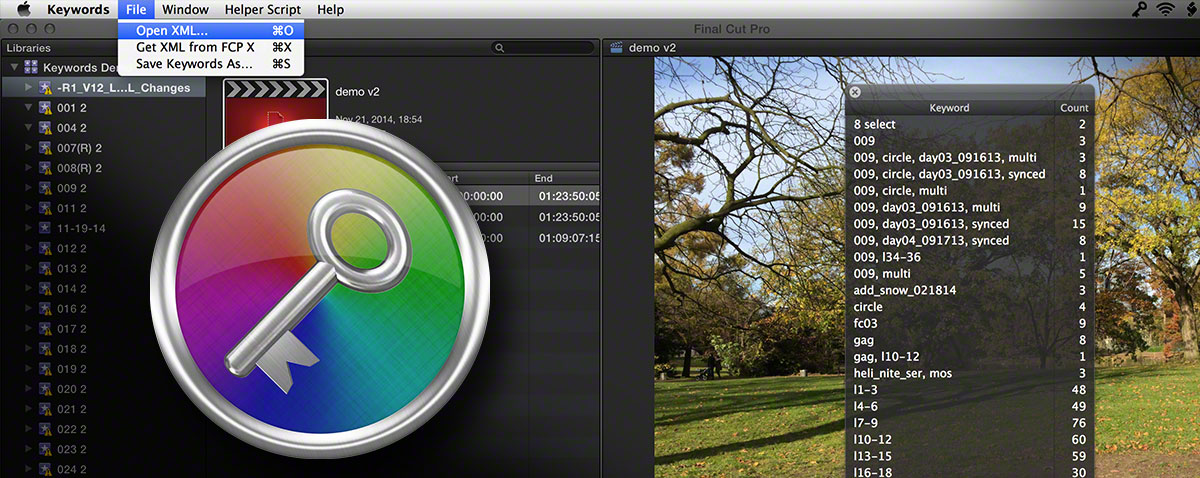
Task: Click the event icon beside 013 2
Action: pos(45,267)
